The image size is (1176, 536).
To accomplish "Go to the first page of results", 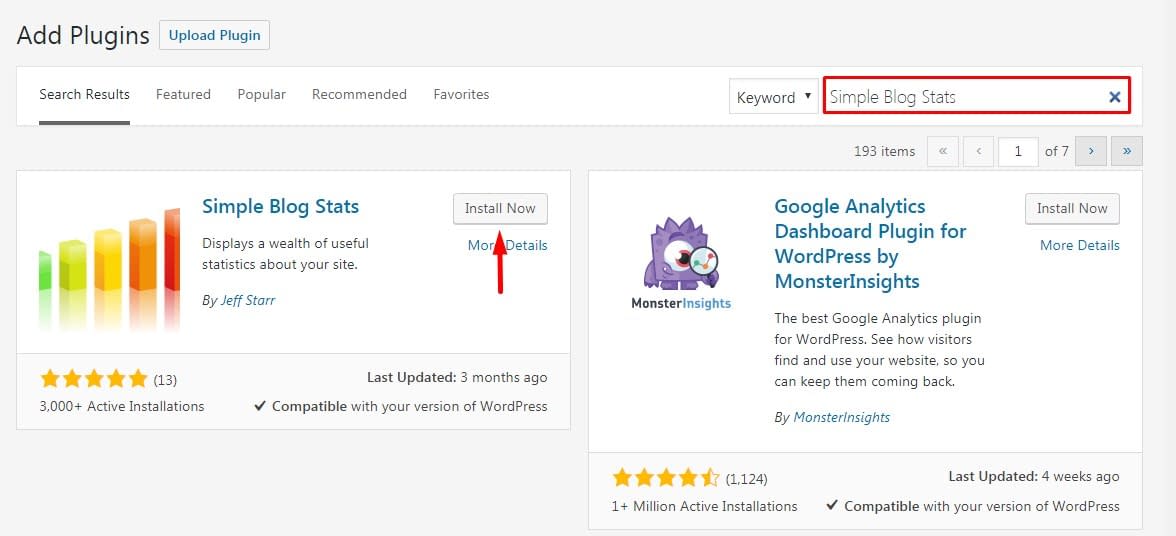I will pos(943,151).
